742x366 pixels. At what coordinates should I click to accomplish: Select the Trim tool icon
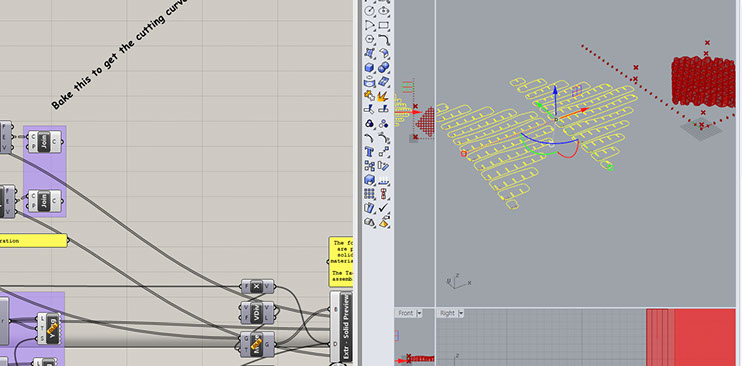tap(370, 109)
